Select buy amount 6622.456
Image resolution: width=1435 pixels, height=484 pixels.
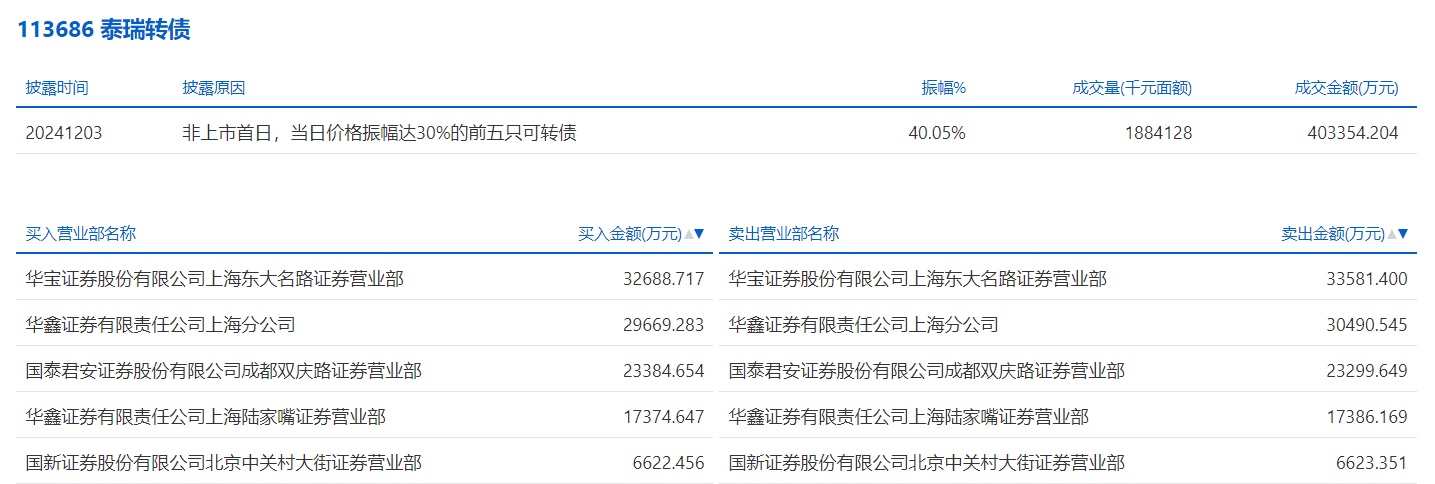point(669,463)
